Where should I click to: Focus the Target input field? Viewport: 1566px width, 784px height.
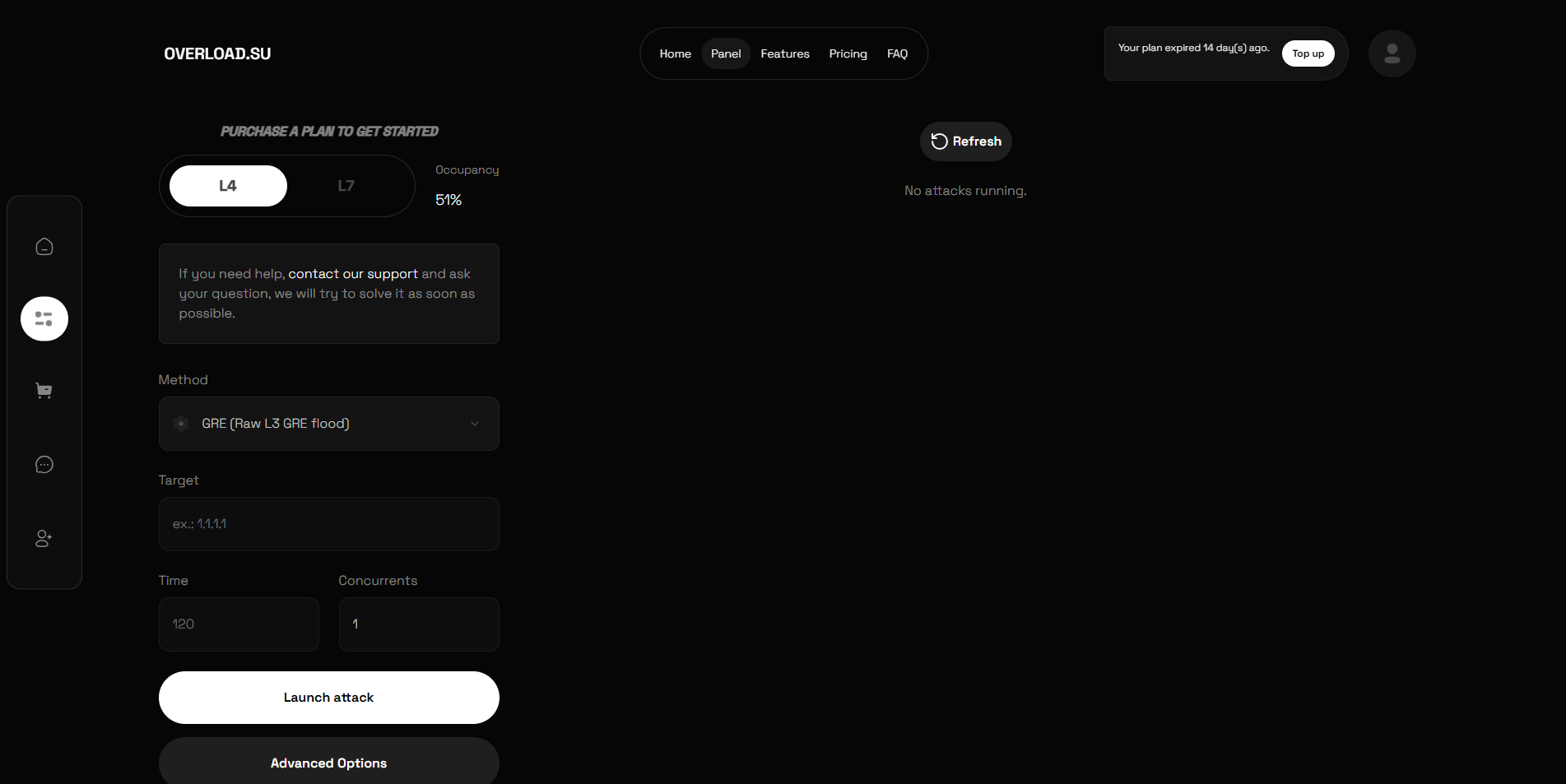click(329, 524)
